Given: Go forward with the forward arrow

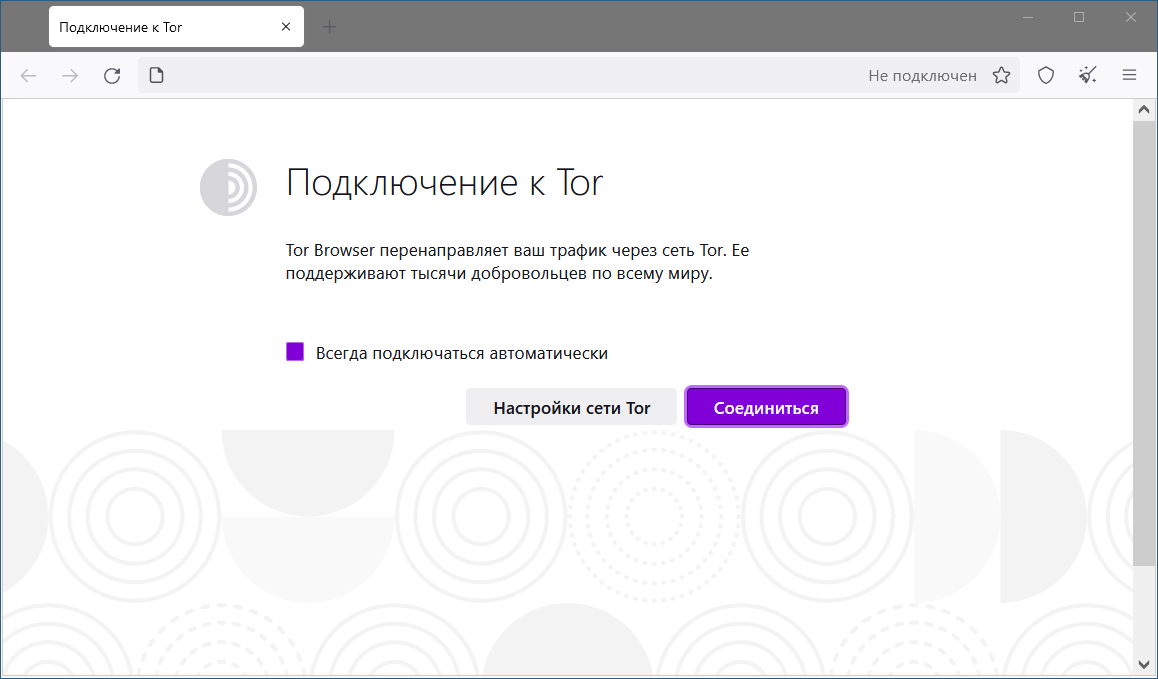Looking at the screenshot, I should [70, 75].
